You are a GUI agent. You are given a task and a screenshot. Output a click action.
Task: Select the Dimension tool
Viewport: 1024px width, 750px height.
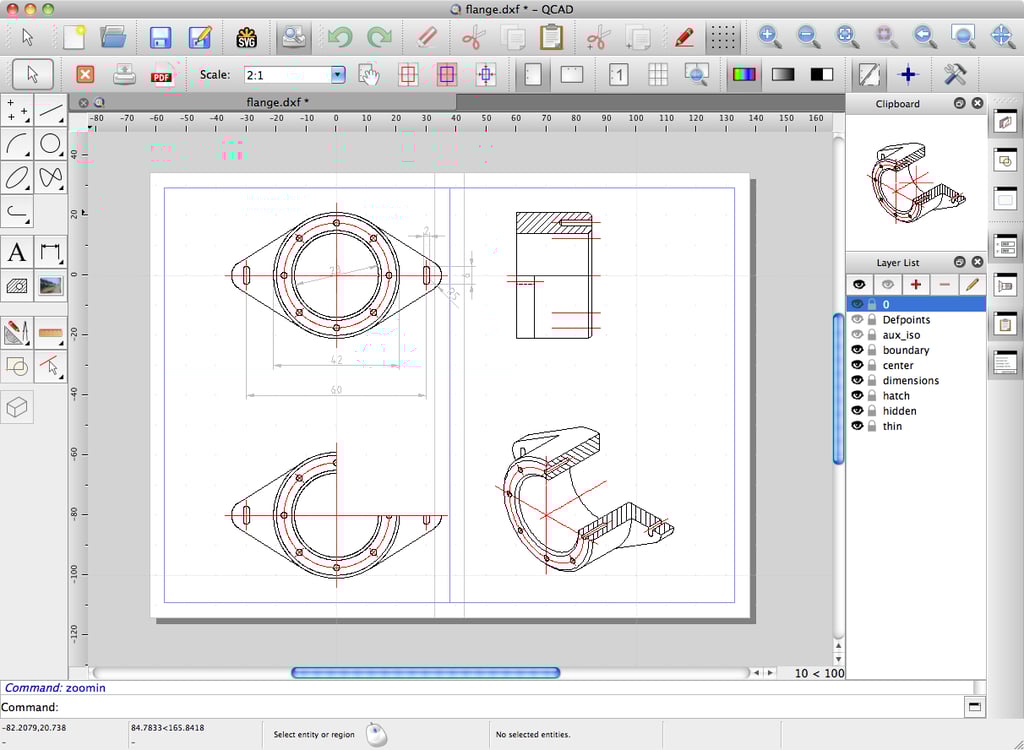[51, 253]
